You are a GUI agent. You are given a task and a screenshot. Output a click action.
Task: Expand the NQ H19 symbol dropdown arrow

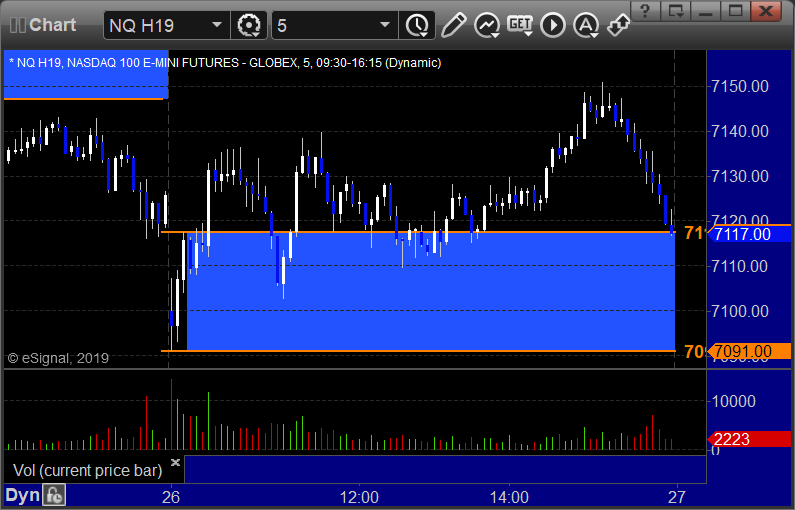tap(216, 25)
